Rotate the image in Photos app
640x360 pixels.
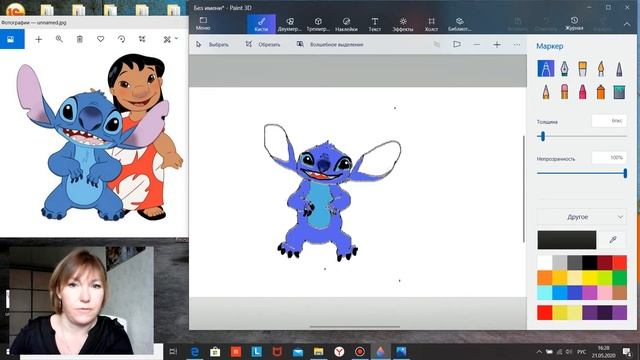(x=121, y=39)
